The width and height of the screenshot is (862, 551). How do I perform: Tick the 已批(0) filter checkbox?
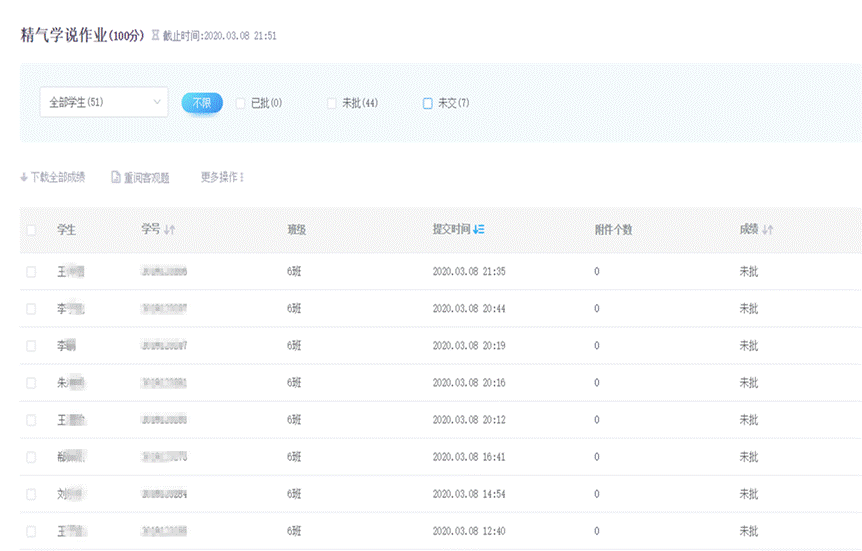(x=240, y=103)
